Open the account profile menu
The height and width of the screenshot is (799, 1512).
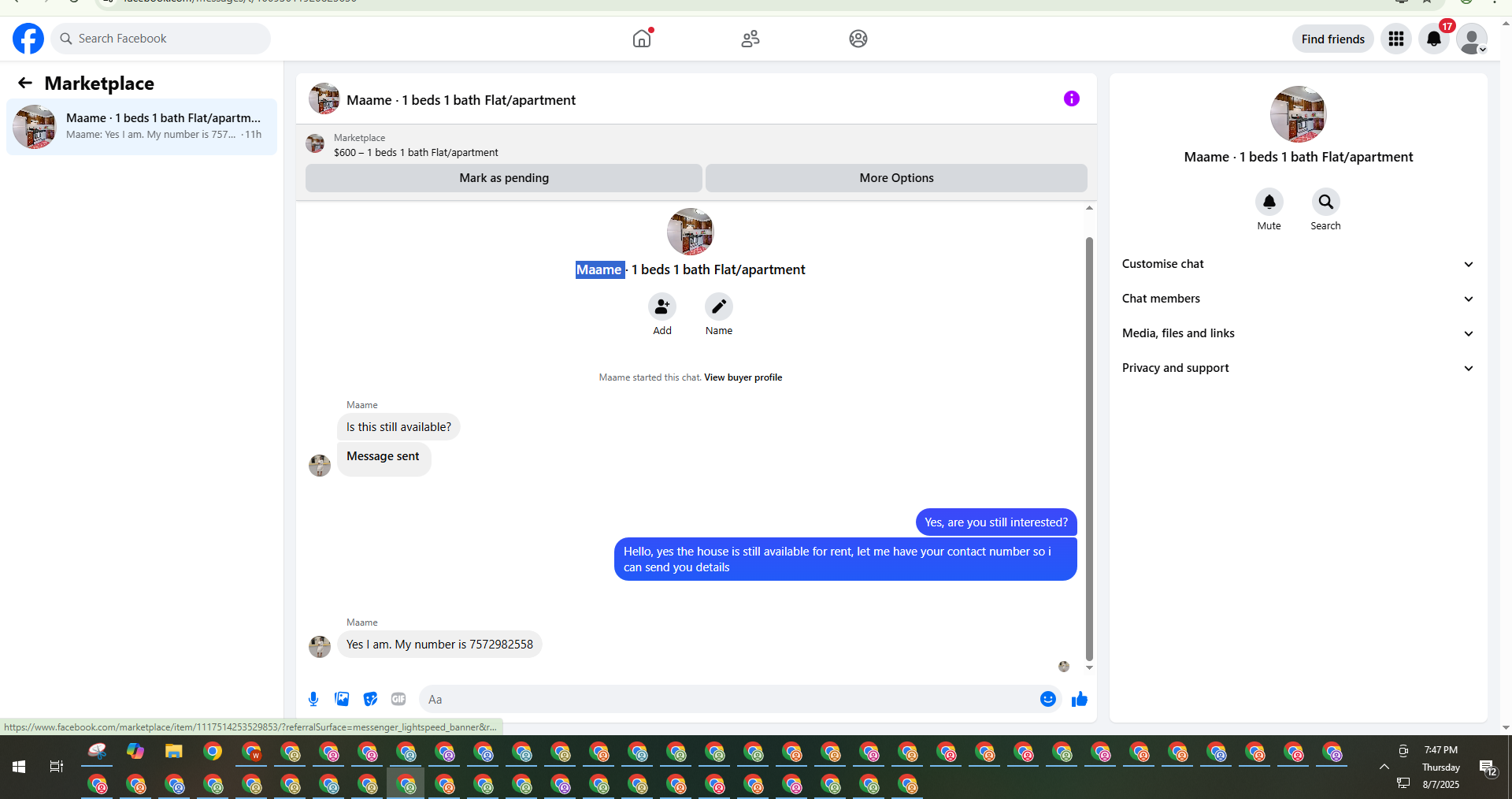click(x=1472, y=39)
